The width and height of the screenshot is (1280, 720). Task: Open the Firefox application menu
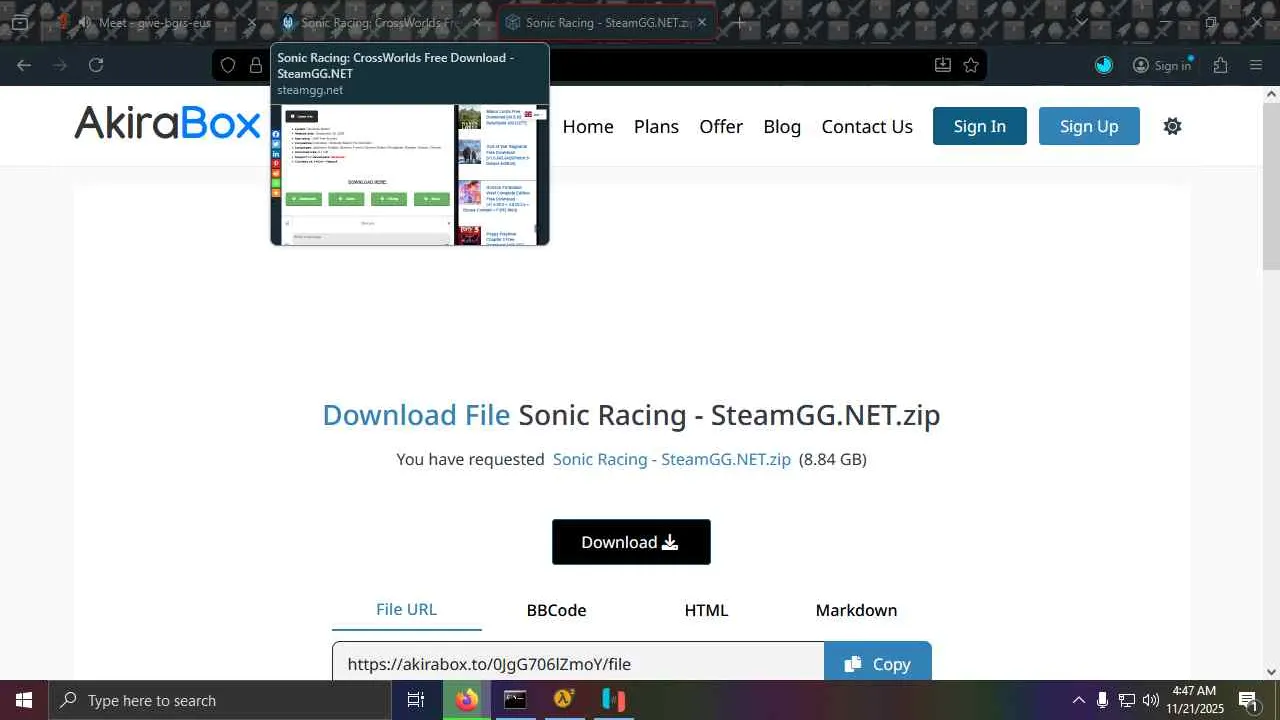(1256, 65)
